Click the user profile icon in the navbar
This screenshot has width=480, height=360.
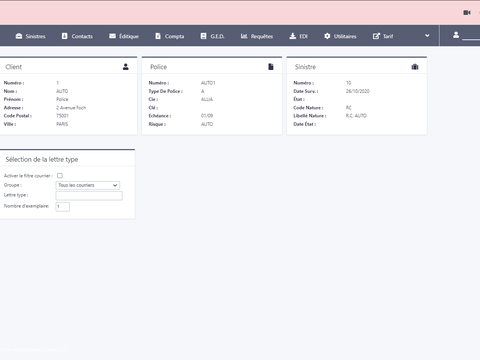(456, 35)
